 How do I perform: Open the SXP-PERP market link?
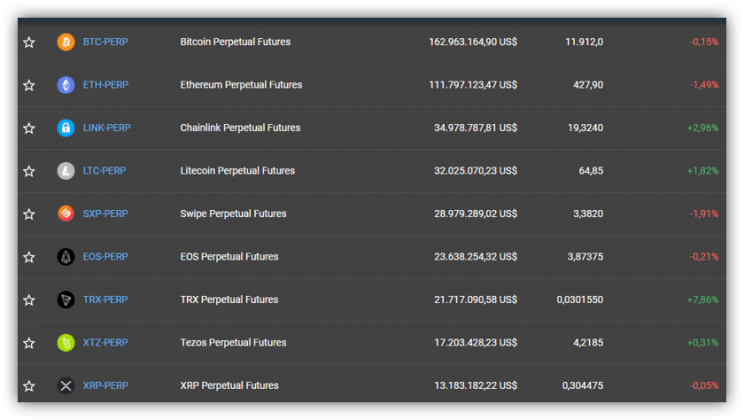(x=105, y=214)
